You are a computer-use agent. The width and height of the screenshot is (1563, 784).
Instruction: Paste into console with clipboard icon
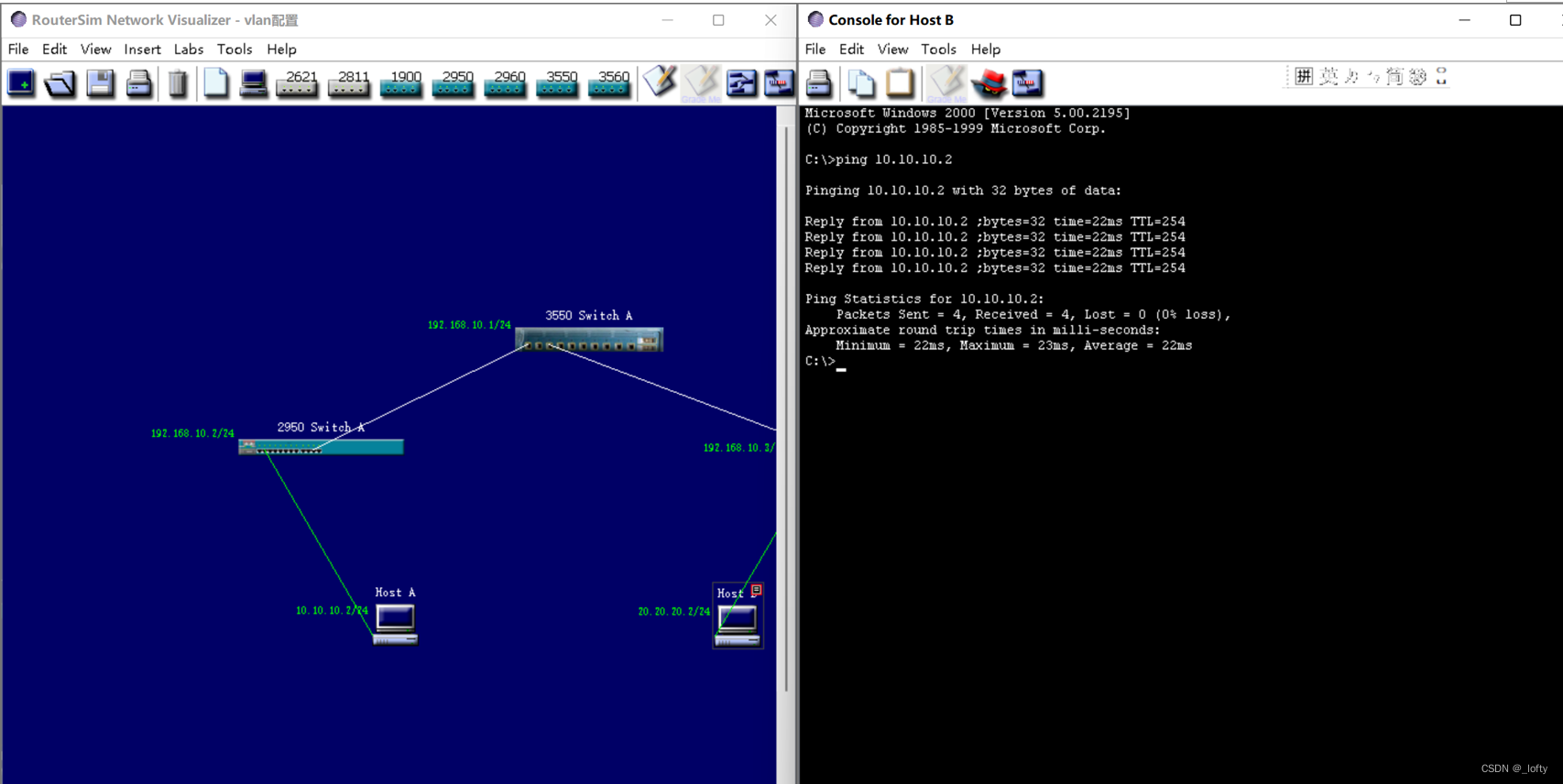pyautogui.click(x=900, y=83)
